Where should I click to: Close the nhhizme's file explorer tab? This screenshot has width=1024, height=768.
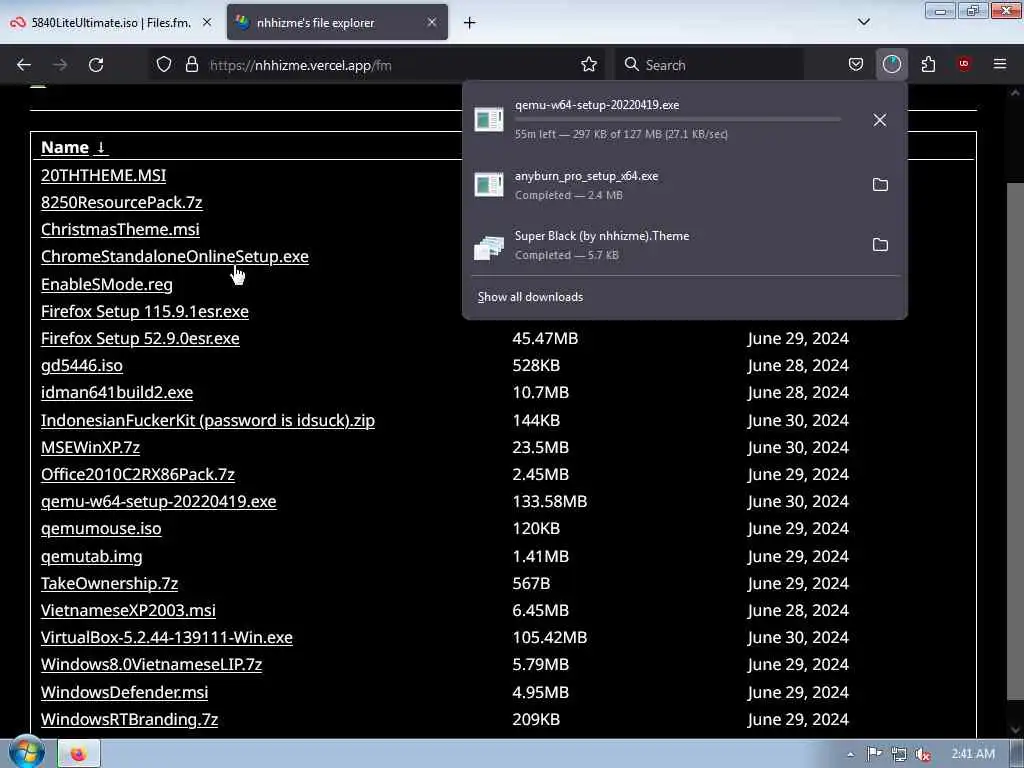432,22
